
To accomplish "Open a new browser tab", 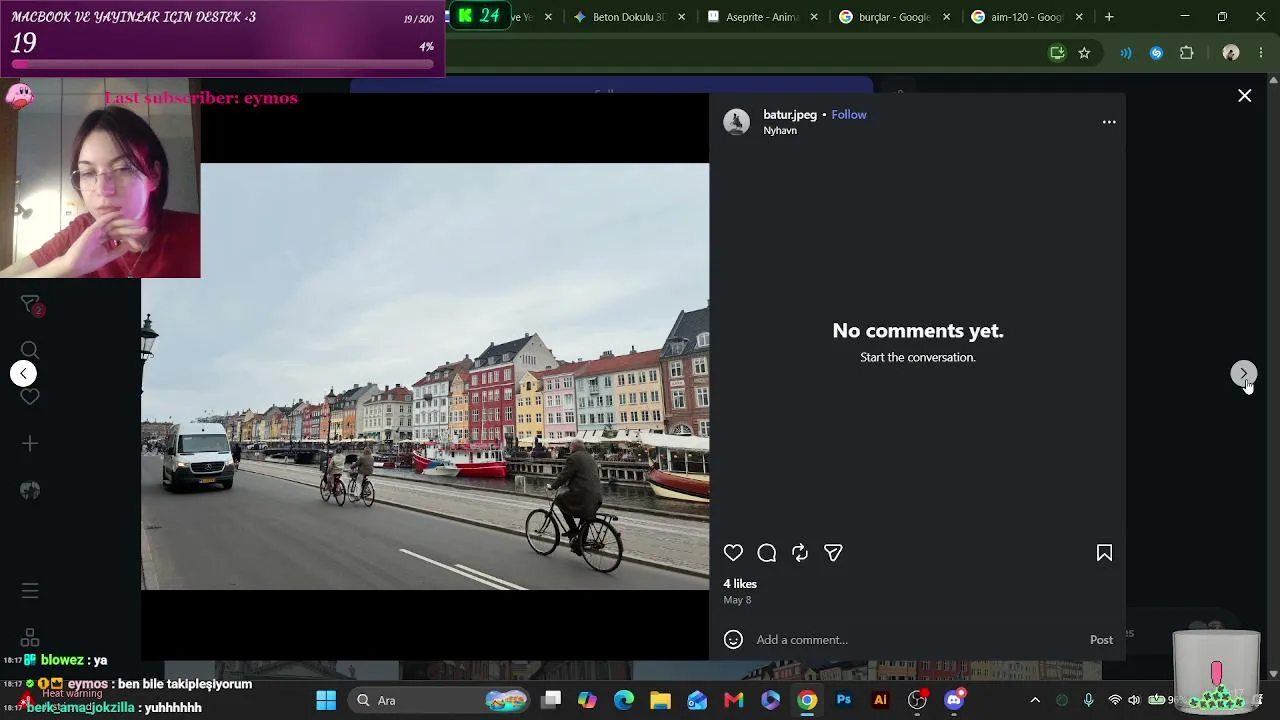I will 1109,17.
